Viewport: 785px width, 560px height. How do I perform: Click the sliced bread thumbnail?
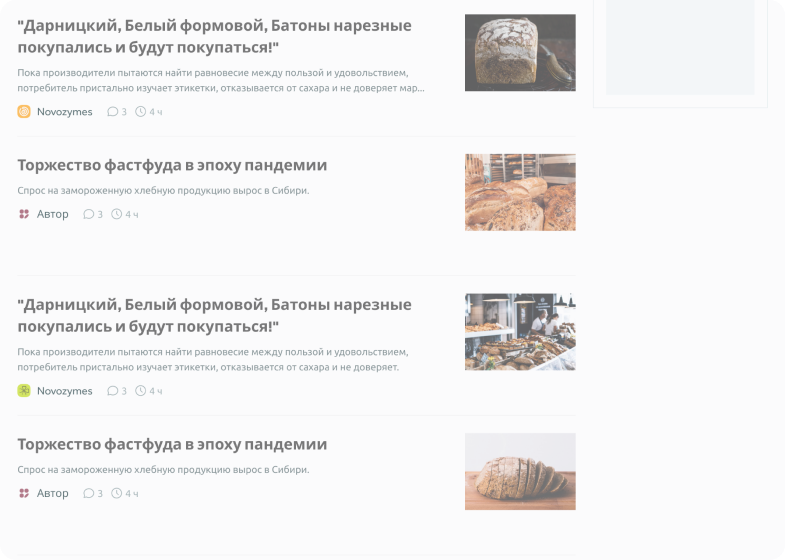pyautogui.click(x=520, y=471)
